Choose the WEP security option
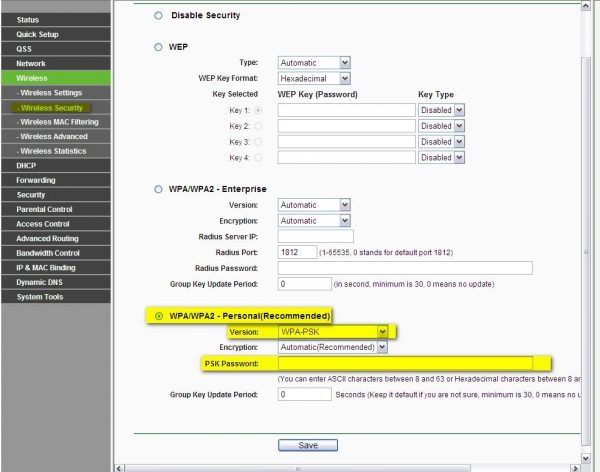Image resolution: width=600 pixels, height=472 pixels. [x=158, y=47]
